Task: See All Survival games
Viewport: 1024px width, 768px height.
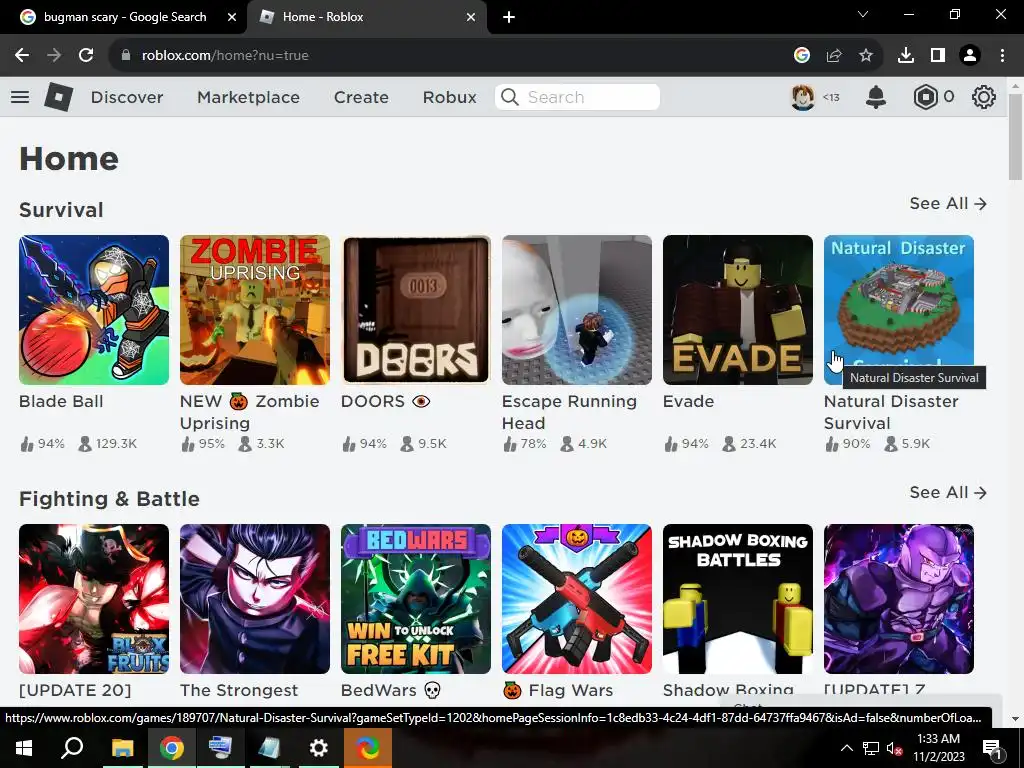Action: click(948, 204)
